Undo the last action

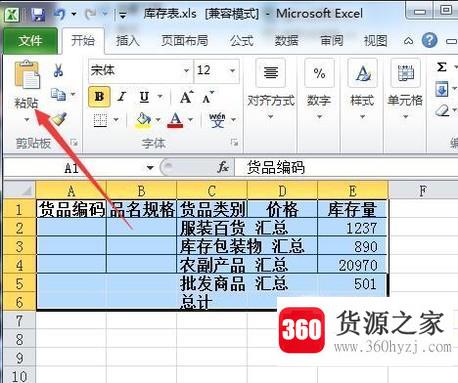click(60, 14)
